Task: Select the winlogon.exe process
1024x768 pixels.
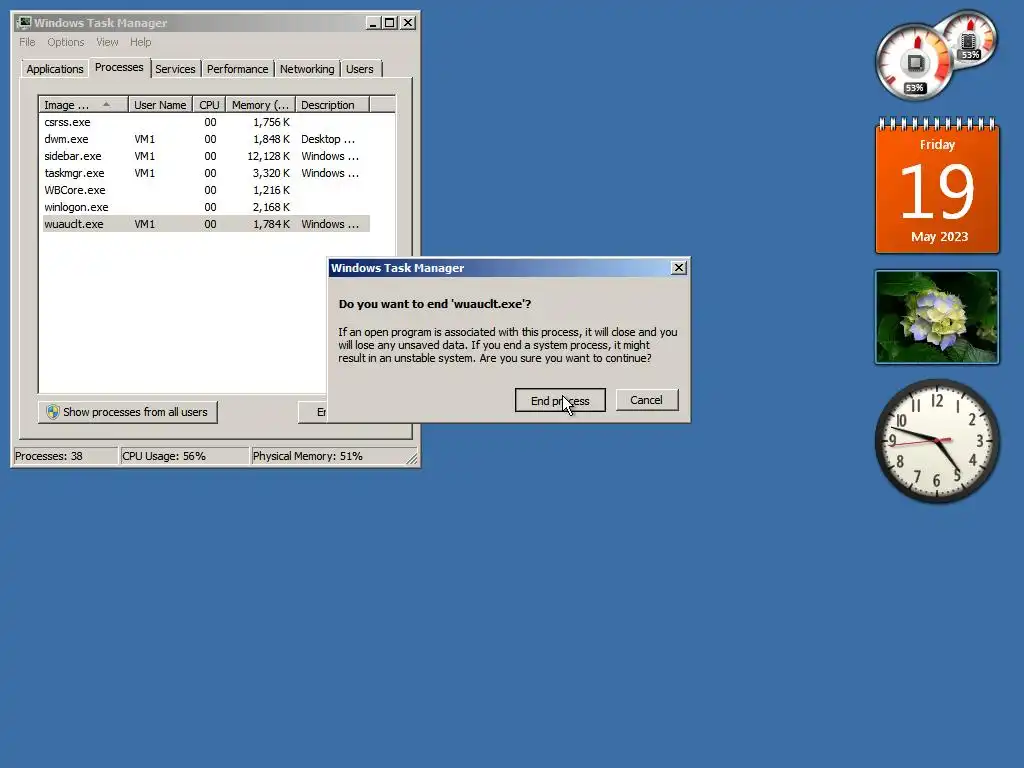Action: pyautogui.click(x=206, y=207)
